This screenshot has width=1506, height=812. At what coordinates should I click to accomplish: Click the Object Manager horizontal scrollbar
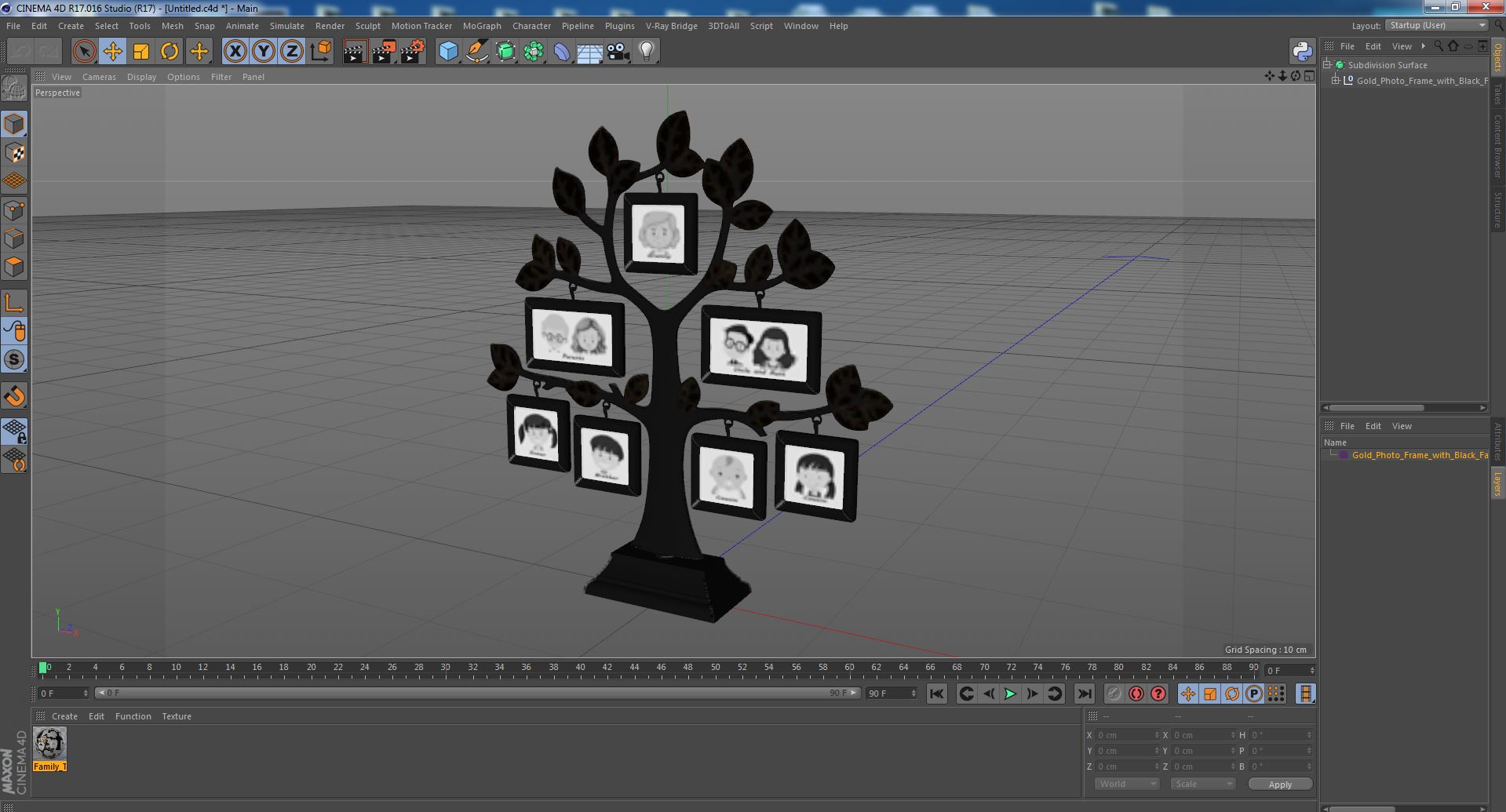pos(1375,408)
